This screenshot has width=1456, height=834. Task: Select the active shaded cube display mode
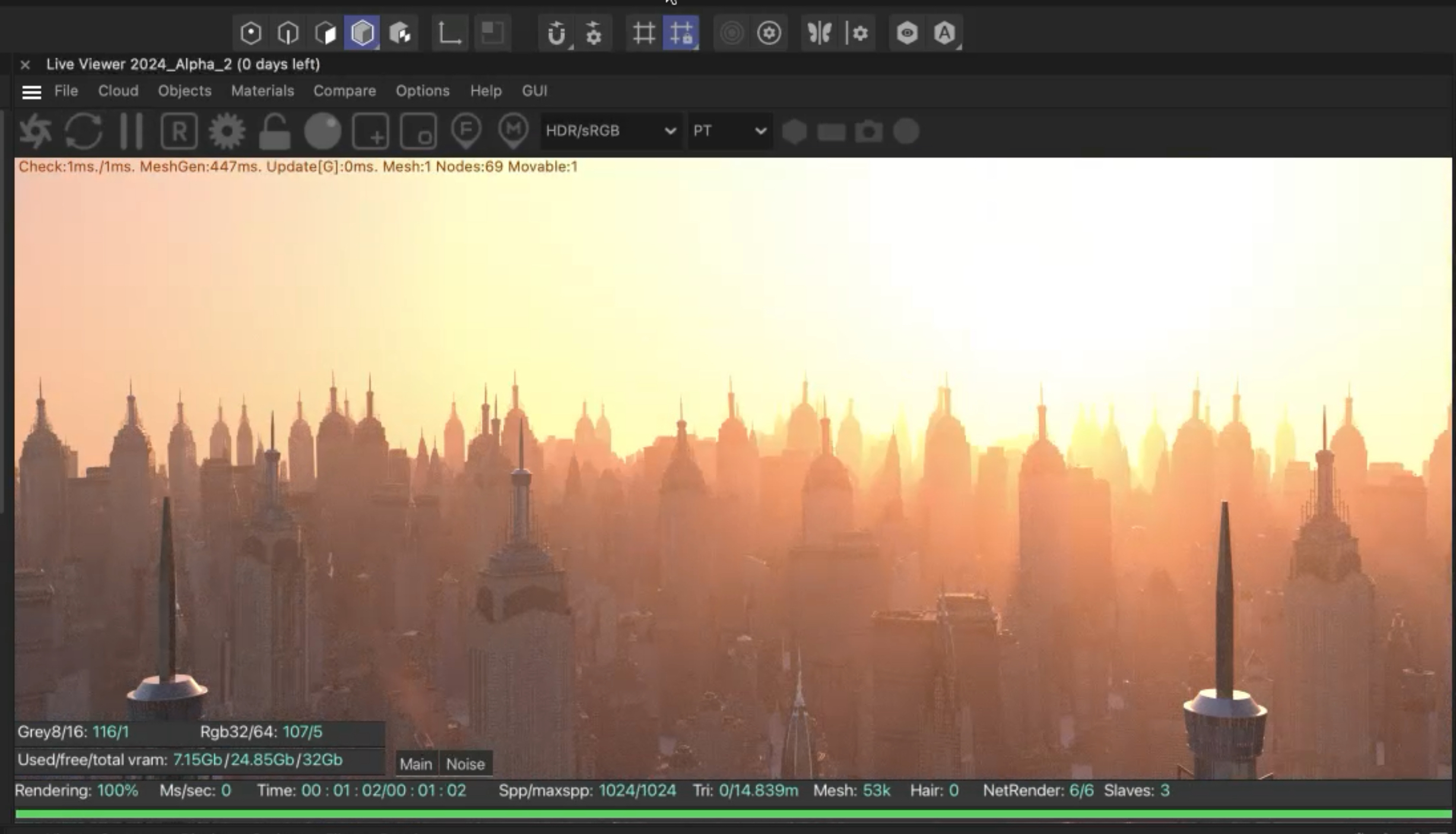362,33
